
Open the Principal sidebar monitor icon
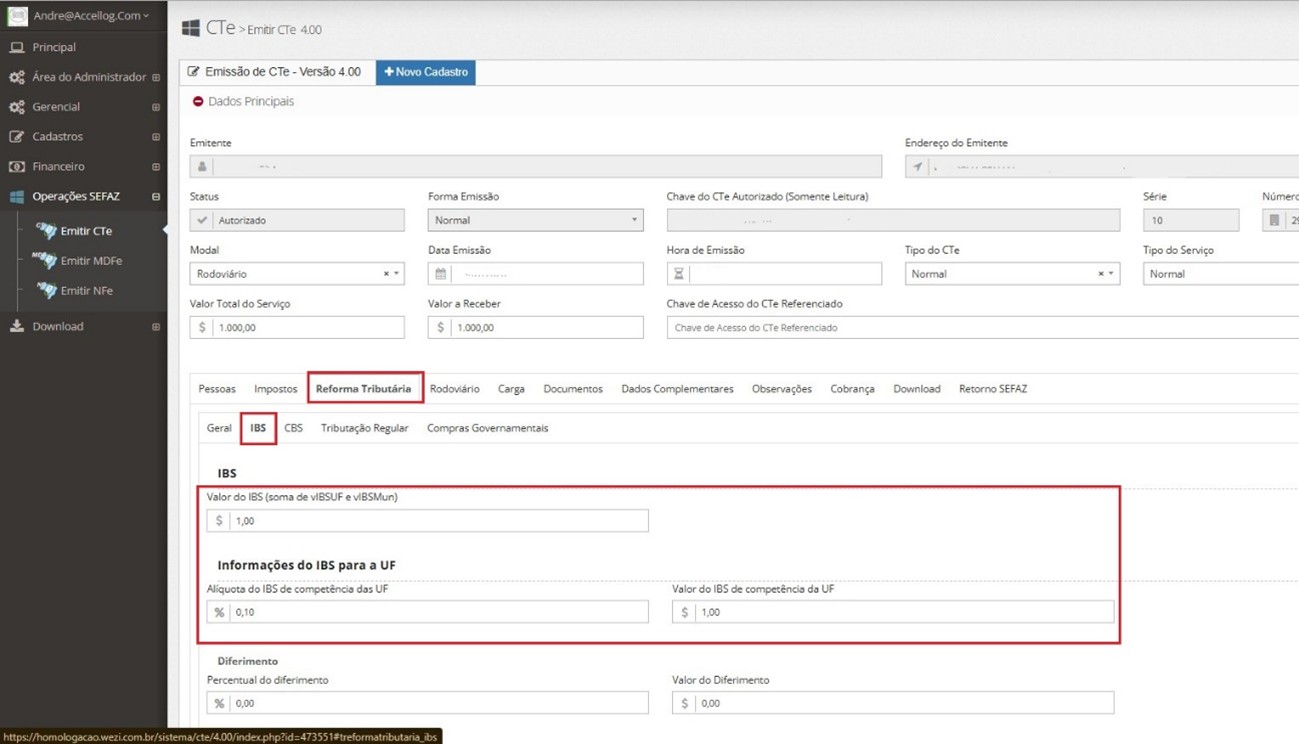click(17, 47)
